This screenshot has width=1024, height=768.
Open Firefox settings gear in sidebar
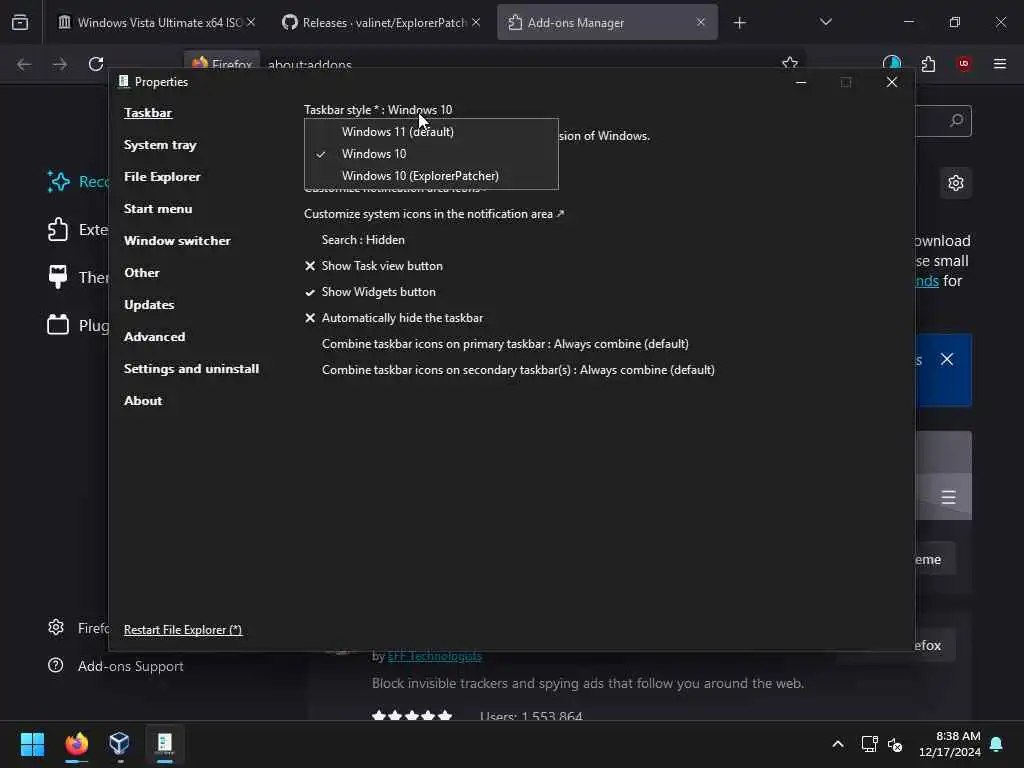pos(56,628)
